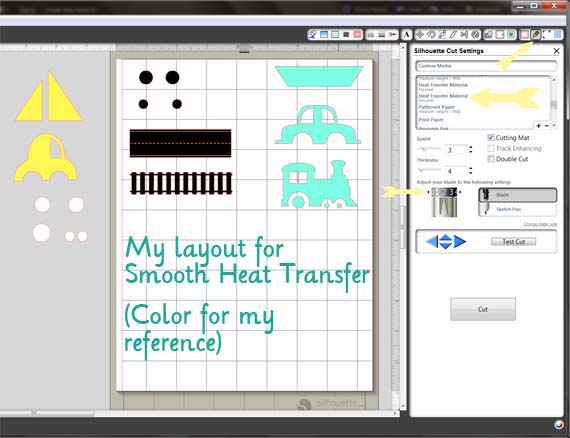Click the Custom Media field
Screen dimensions: 570x438
[x=486, y=66]
